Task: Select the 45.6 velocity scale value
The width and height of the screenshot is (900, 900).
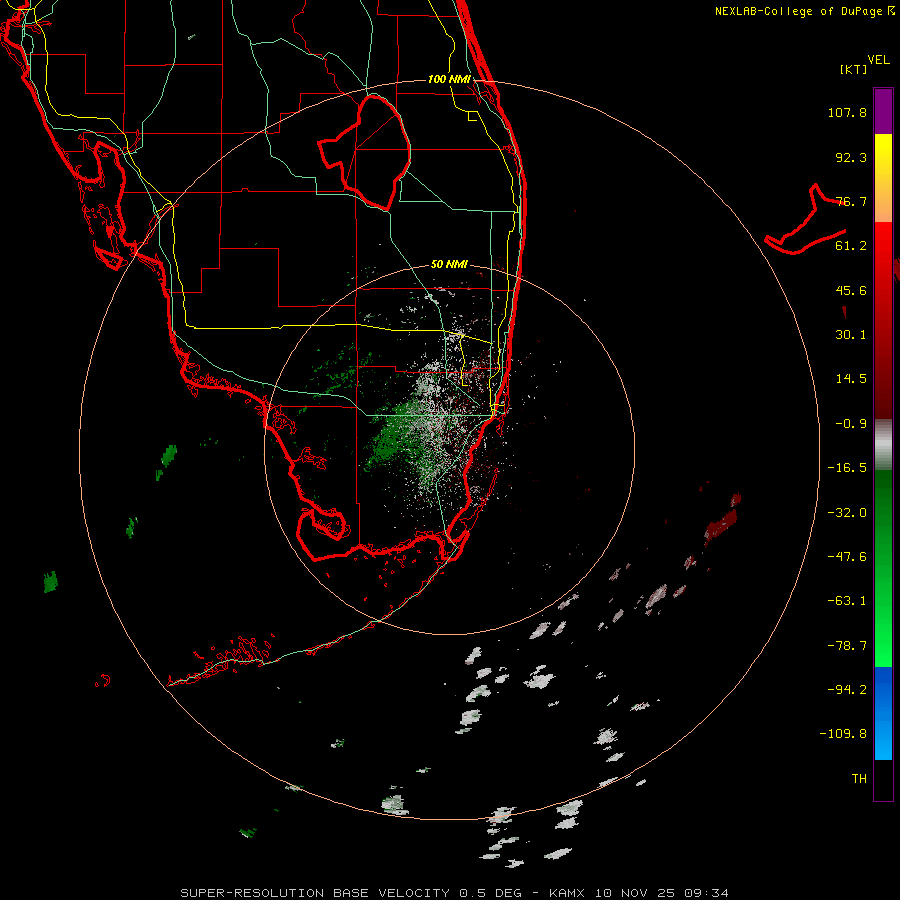Action: point(851,290)
